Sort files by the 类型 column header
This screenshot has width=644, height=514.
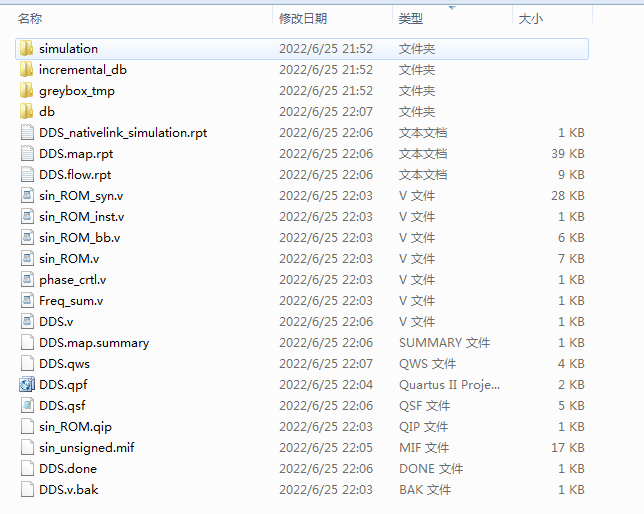click(411, 18)
